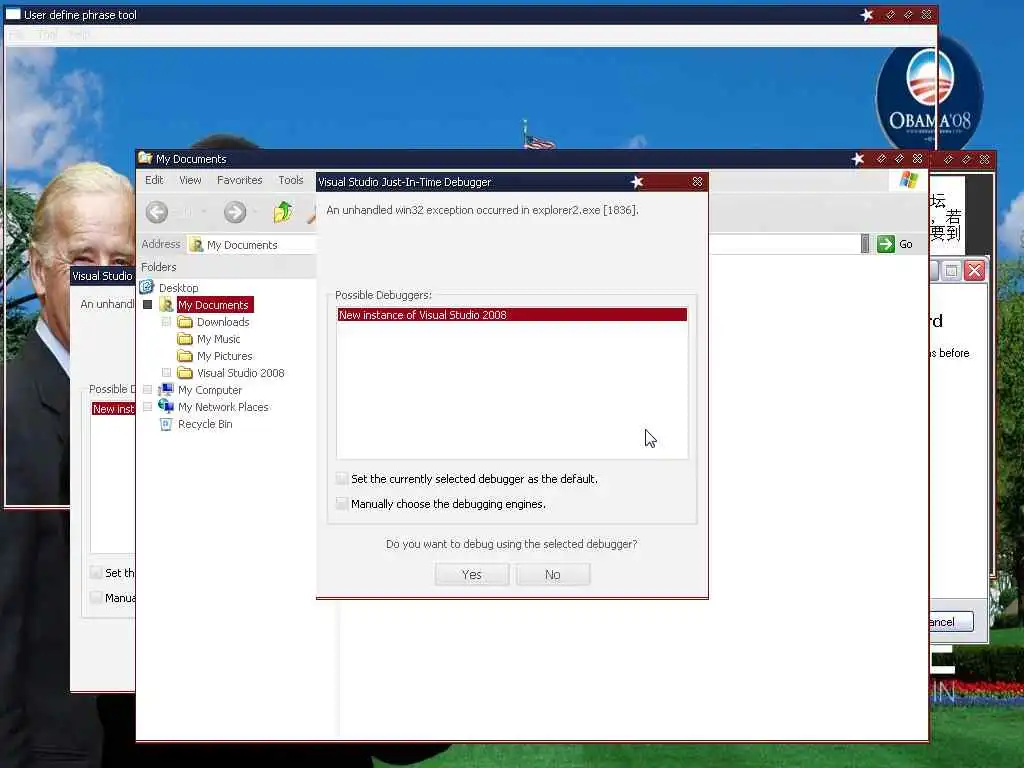Viewport: 1024px width, 768px height.
Task: Select the My Music folder icon
Action: pos(185,339)
